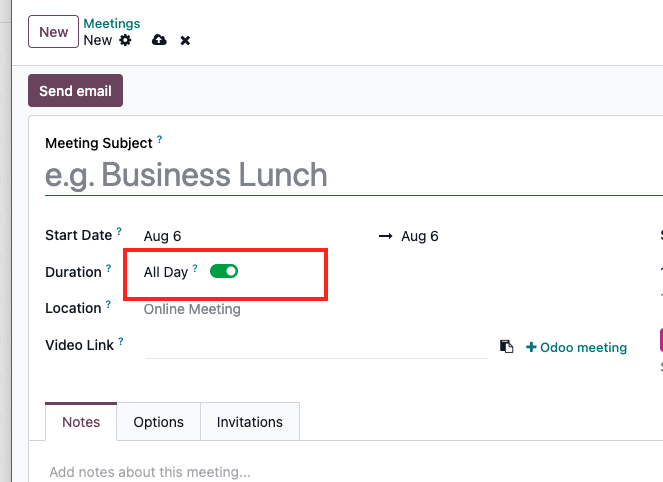663x482 pixels.
Task: Go to Meetings breadcrumb link
Action: 112,23
